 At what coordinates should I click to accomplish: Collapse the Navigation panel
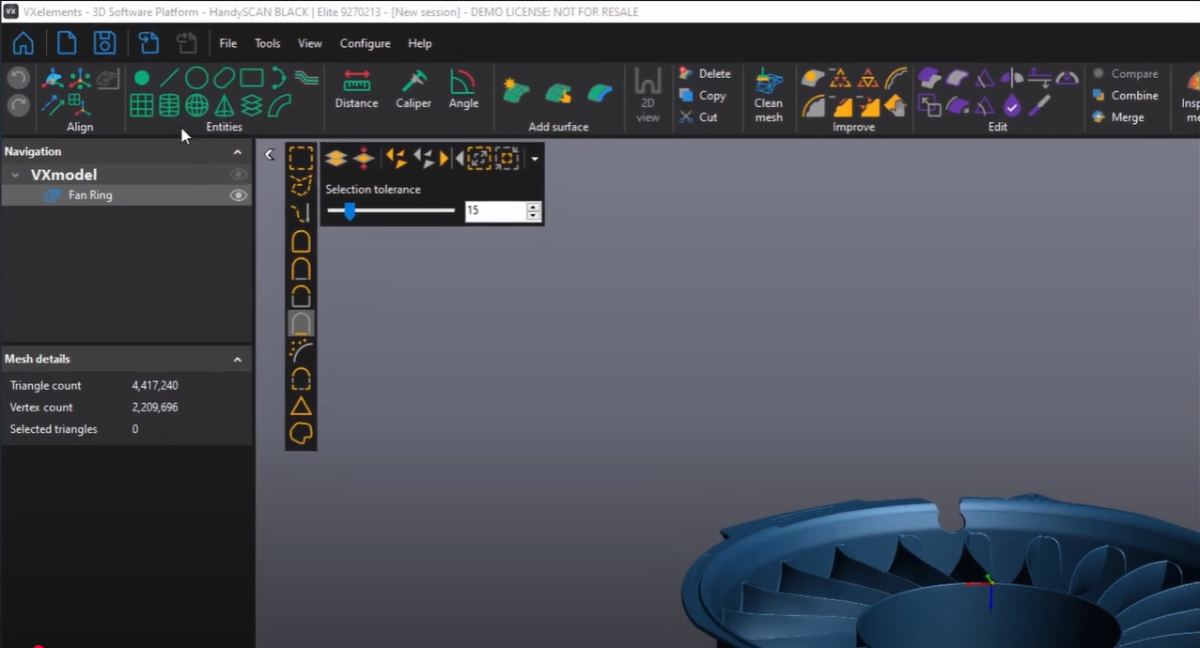(x=238, y=151)
